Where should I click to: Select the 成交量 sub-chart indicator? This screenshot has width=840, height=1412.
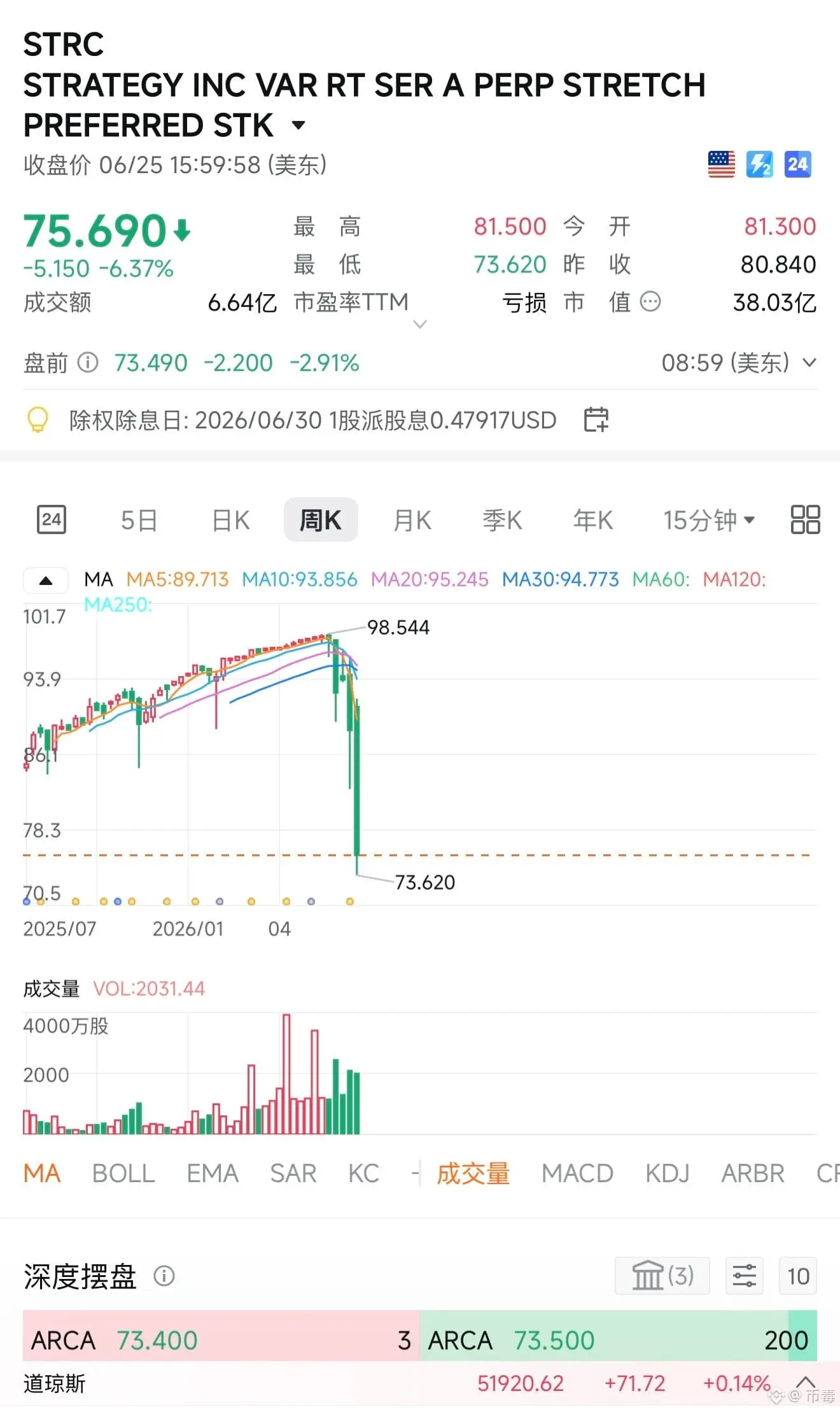point(473,1173)
